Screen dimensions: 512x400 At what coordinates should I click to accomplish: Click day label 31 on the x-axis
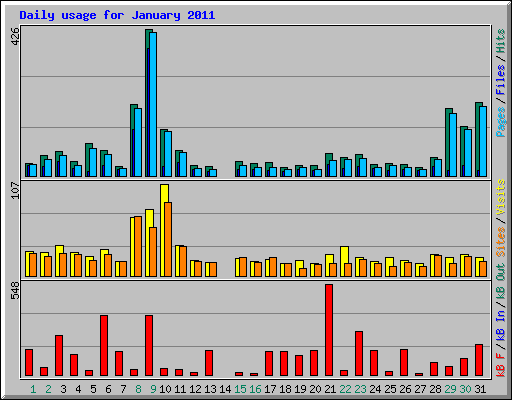(480, 389)
